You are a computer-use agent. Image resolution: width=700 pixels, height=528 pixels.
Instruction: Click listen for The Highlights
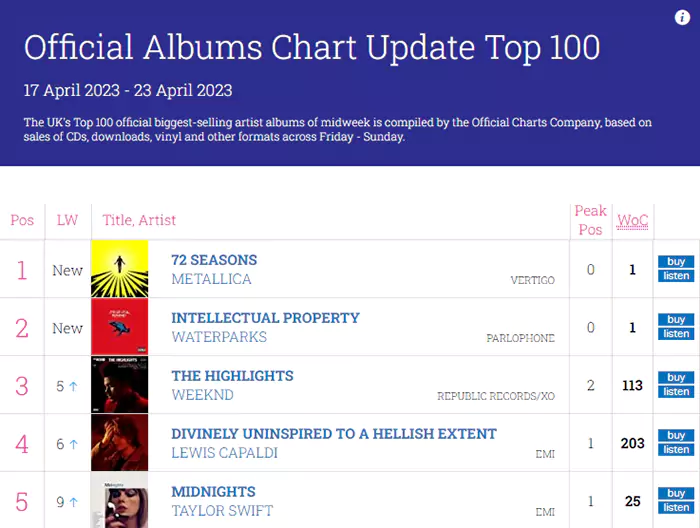(676, 392)
